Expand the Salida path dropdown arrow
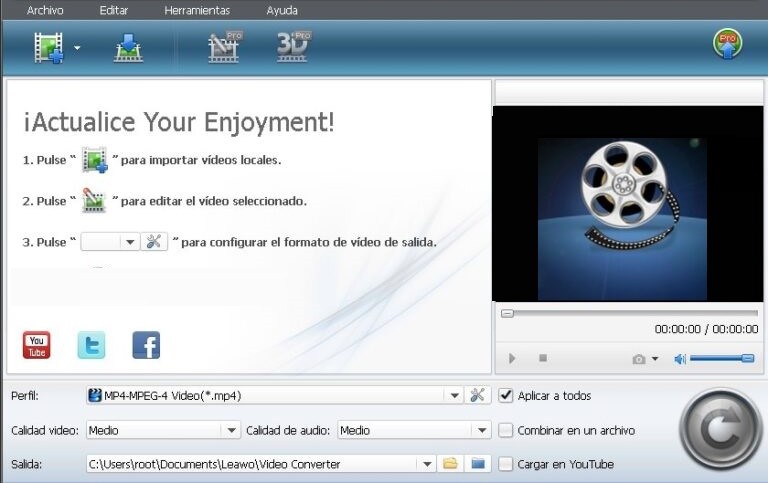 (427, 464)
